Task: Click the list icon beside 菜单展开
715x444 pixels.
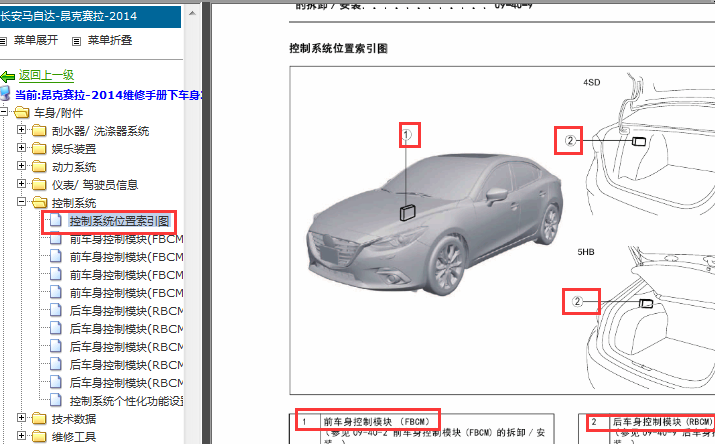Action: 3,41
